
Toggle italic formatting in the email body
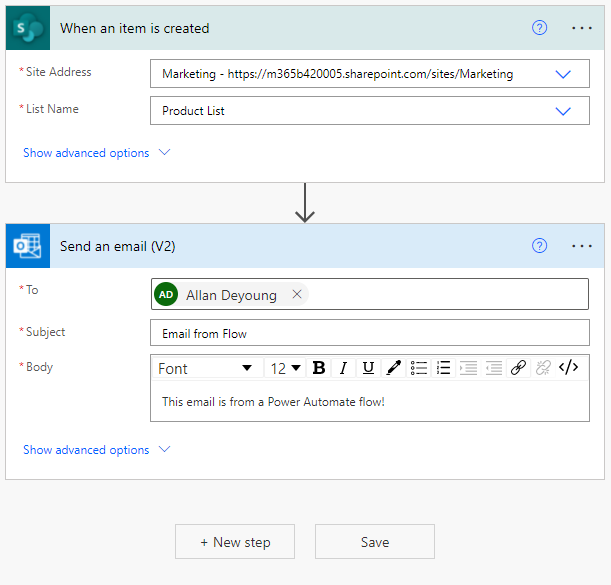coord(343,368)
